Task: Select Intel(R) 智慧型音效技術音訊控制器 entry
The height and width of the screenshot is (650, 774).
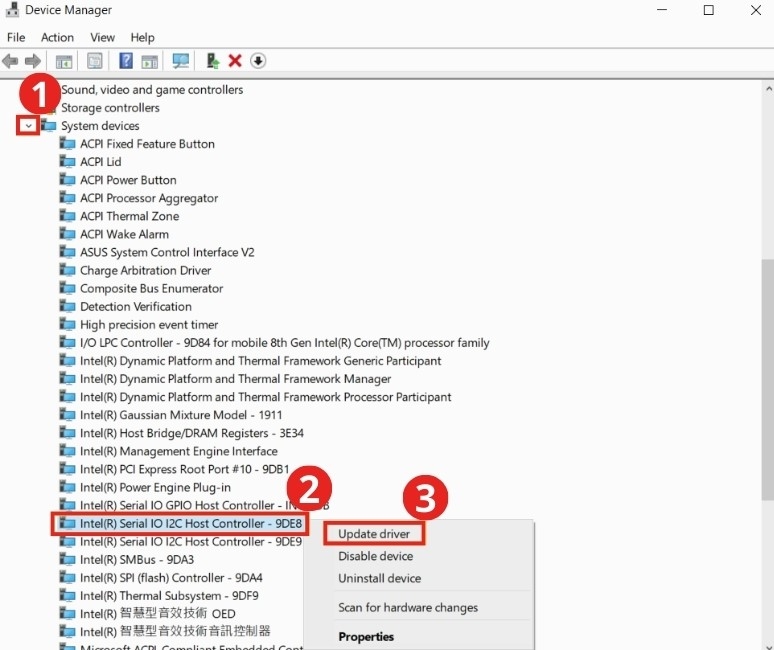Action: (175, 631)
